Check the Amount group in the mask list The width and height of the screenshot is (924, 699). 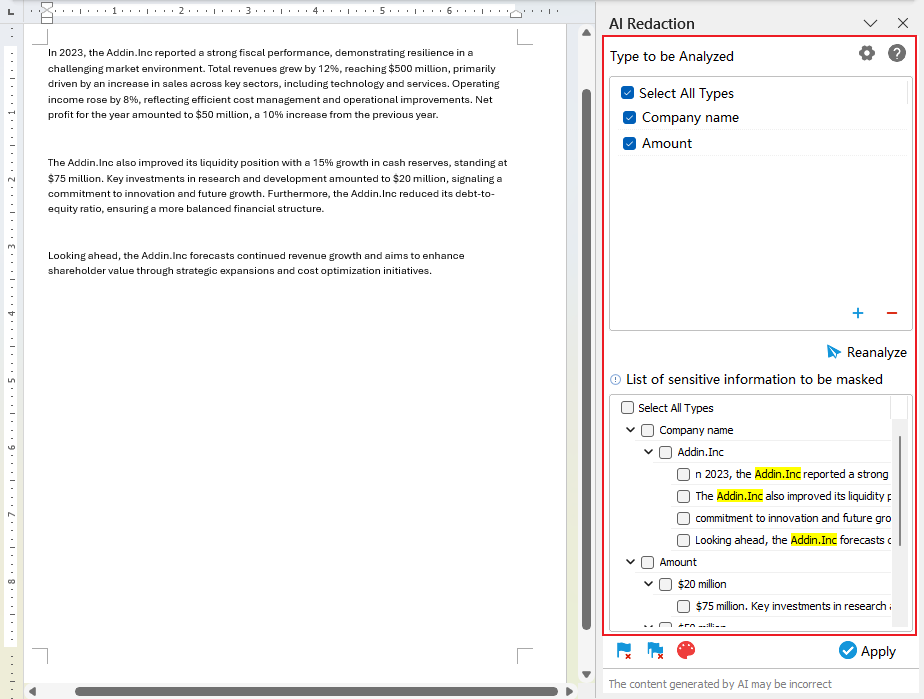647,562
